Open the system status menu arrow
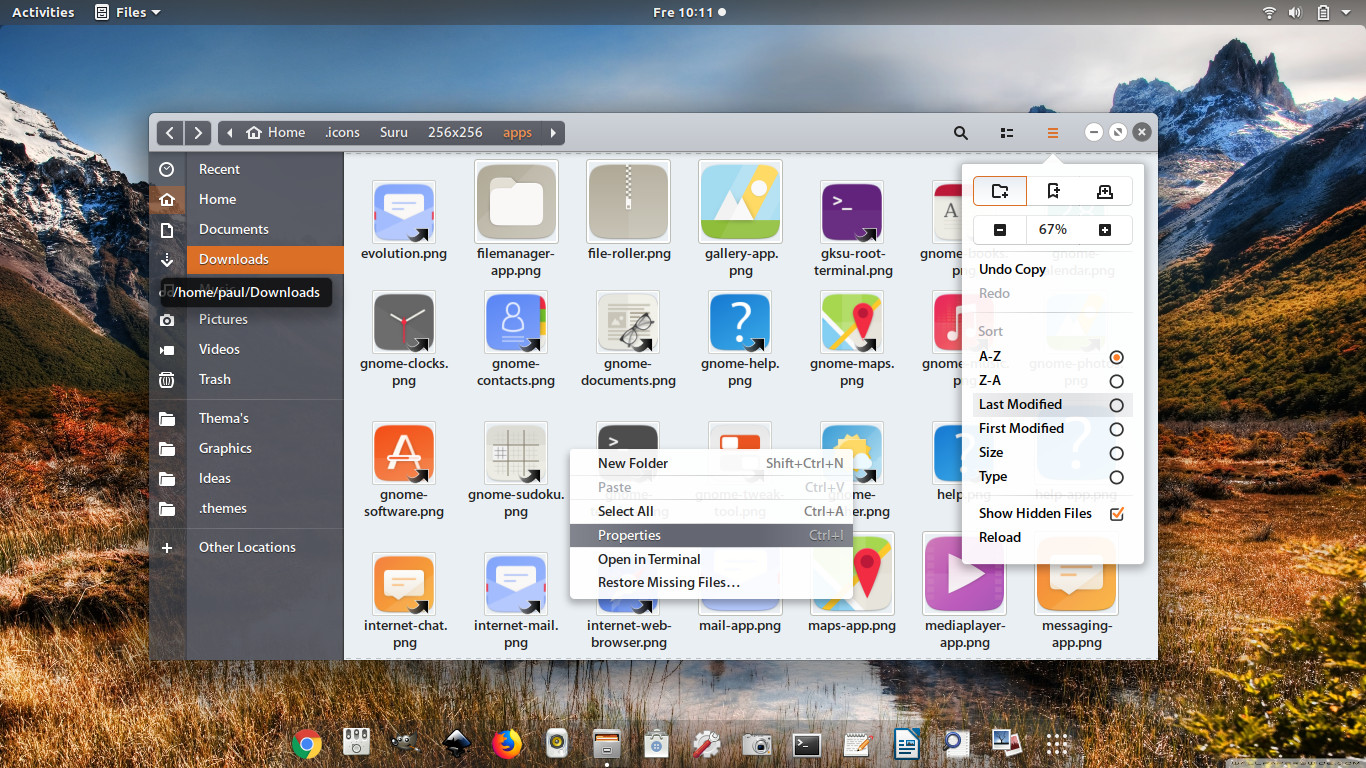Screen dimensions: 1366x768 [x=1348, y=13]
